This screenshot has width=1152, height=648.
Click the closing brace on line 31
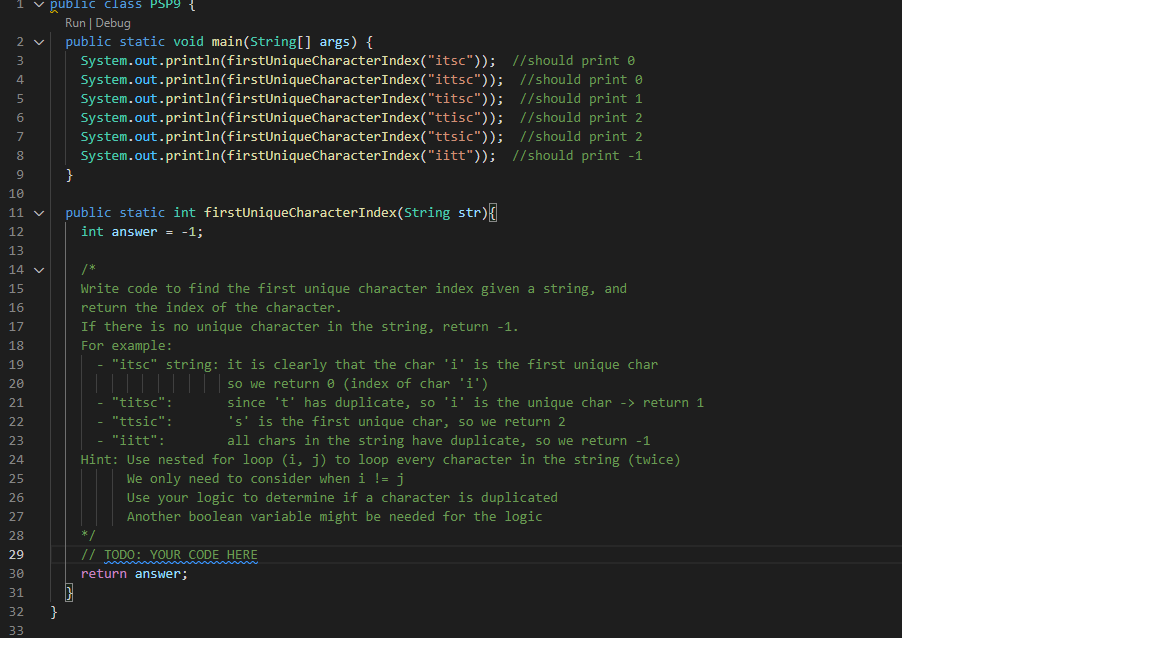(69, 593)
